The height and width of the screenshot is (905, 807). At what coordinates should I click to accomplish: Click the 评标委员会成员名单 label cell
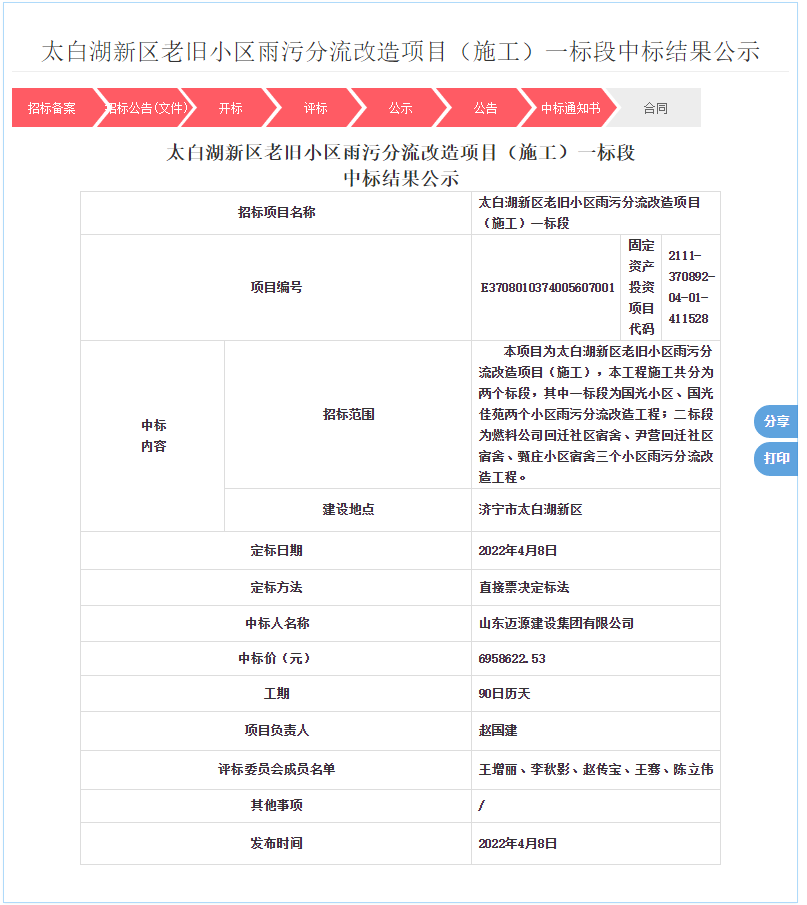(277, 769)
